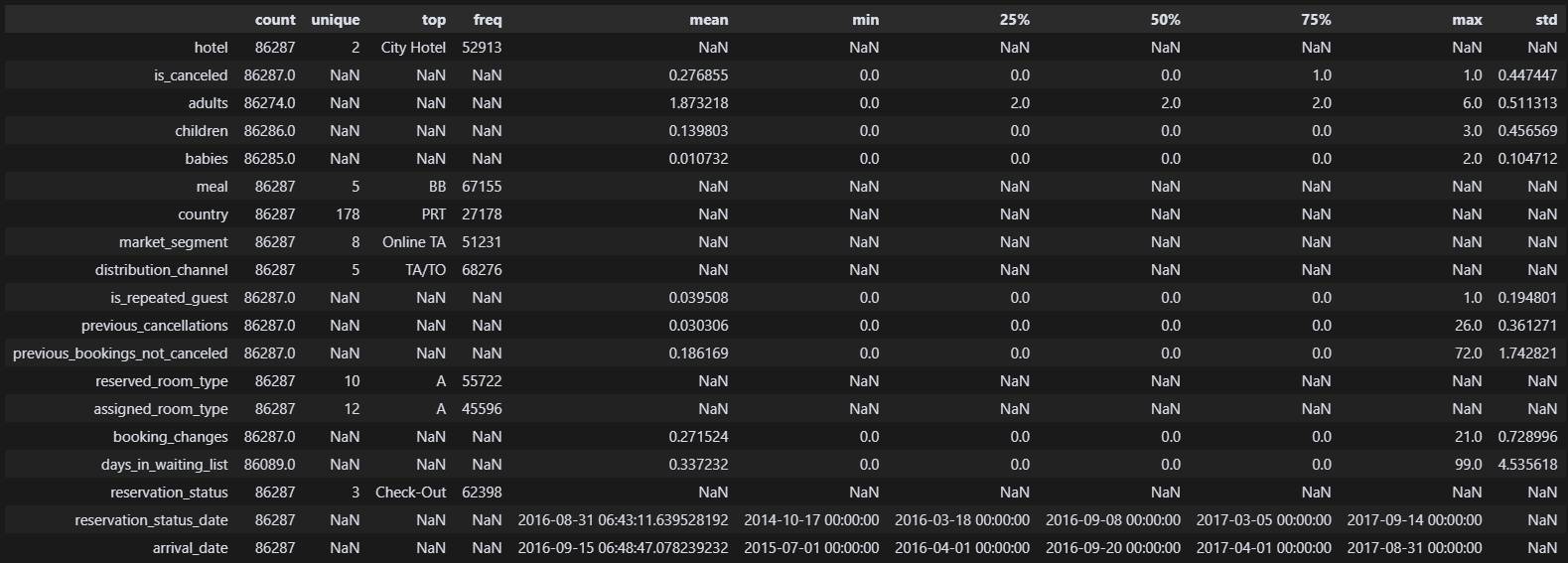Click the 'unique' column header

coord(335,20)
